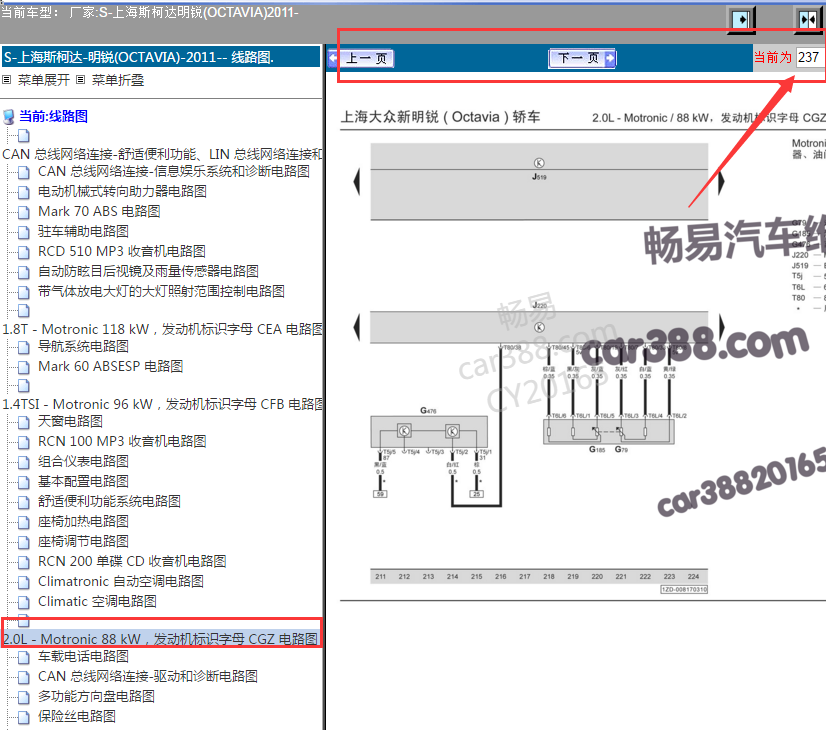Open 带气体放电大灯的大灯照射范围控制电路图
The height and width of the screenshot is (730, 826).
point(161,291)
